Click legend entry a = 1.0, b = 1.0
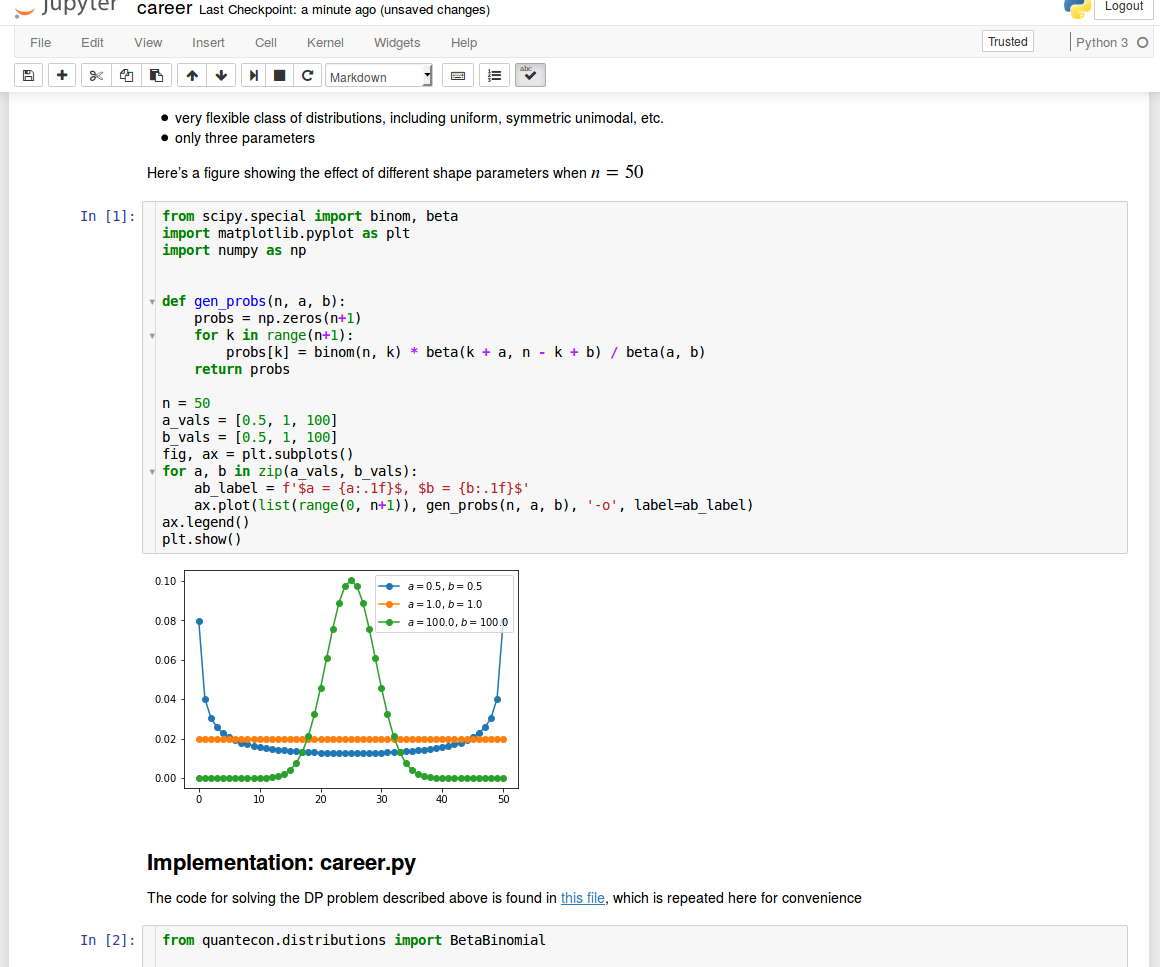This screenshot has height=967, width=1160. (430, 604)
